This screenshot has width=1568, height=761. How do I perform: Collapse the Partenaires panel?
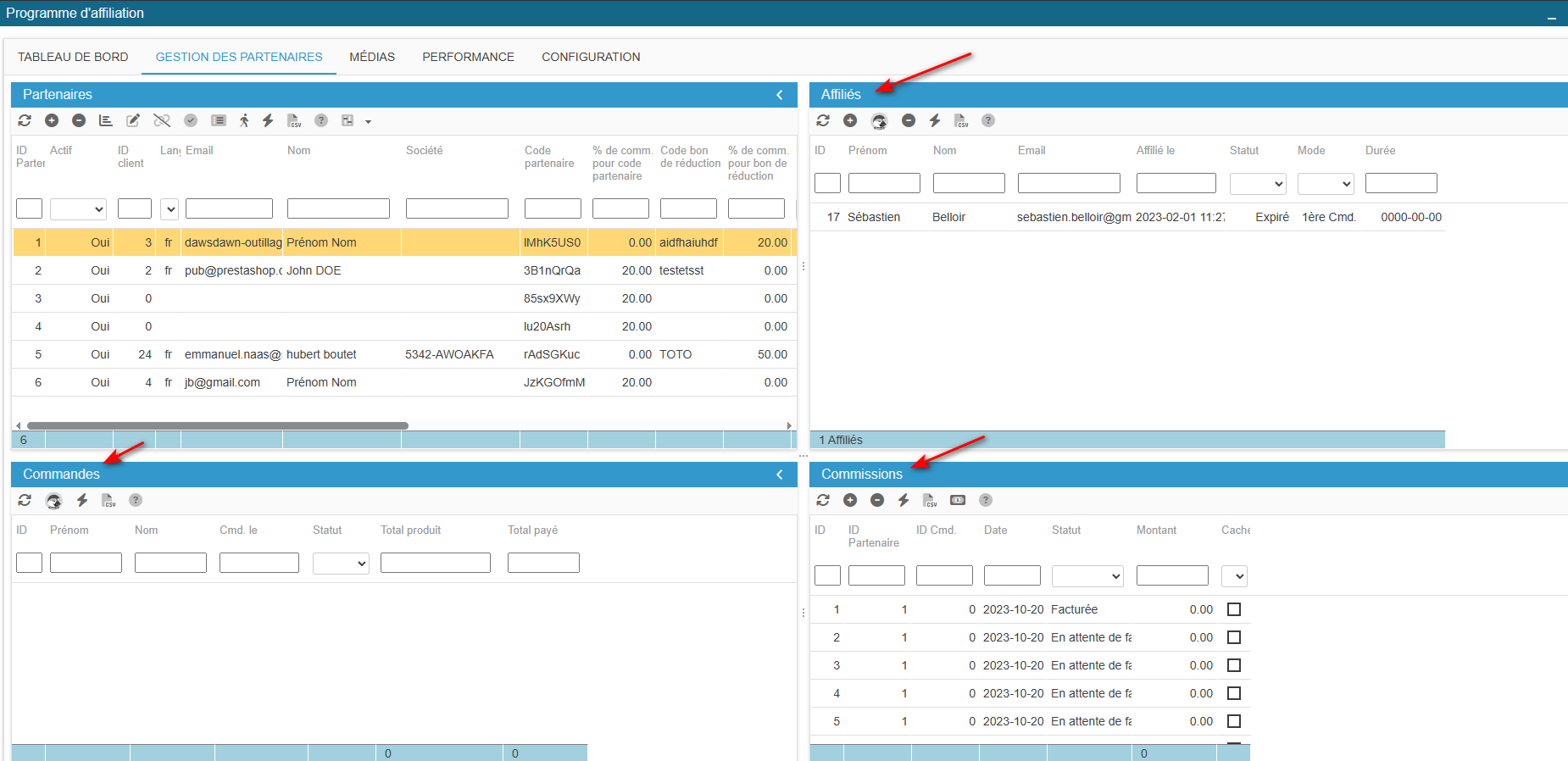[780, 95]
